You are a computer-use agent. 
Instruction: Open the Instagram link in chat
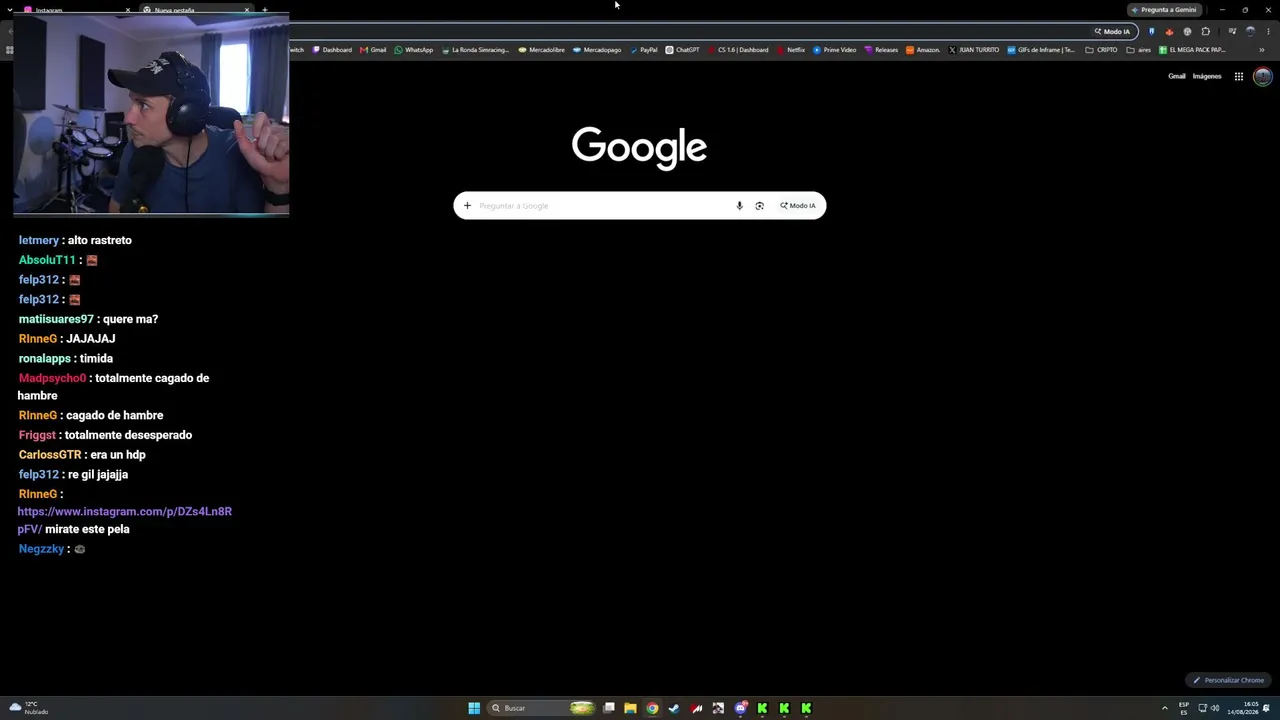[125, 520]
